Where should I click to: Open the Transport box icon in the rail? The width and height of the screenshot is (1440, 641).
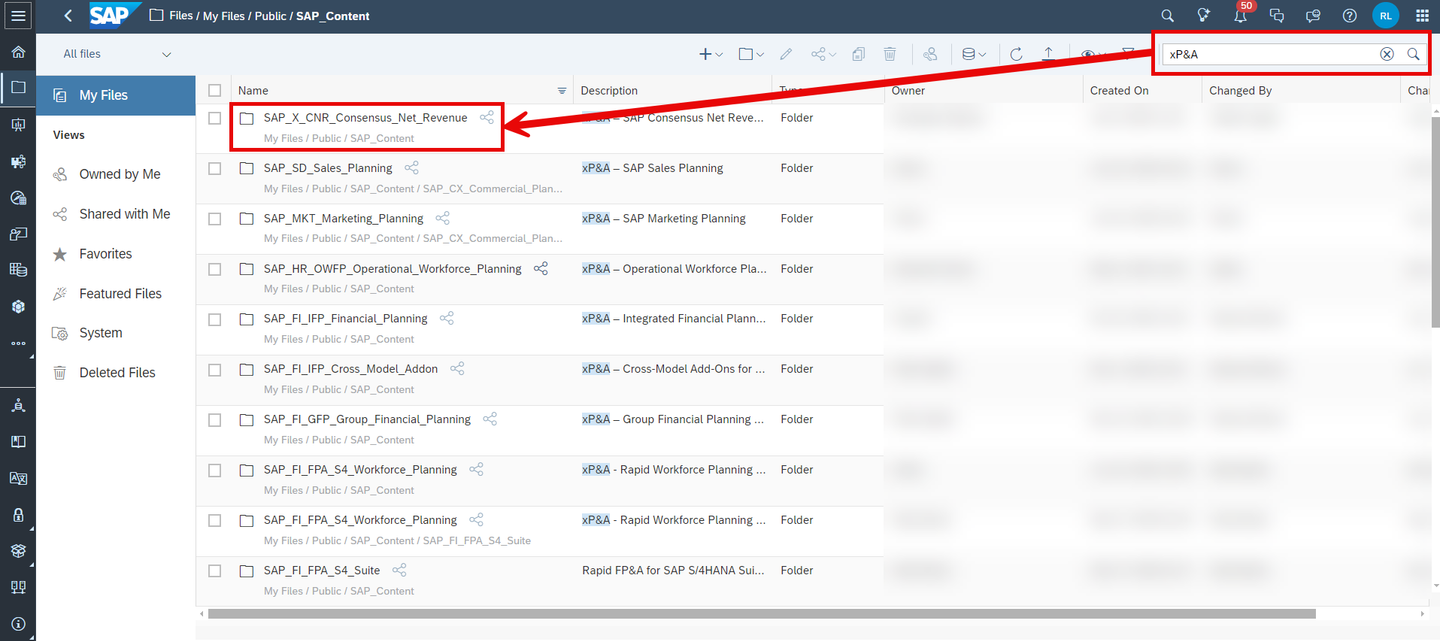(x=18, y=550)
